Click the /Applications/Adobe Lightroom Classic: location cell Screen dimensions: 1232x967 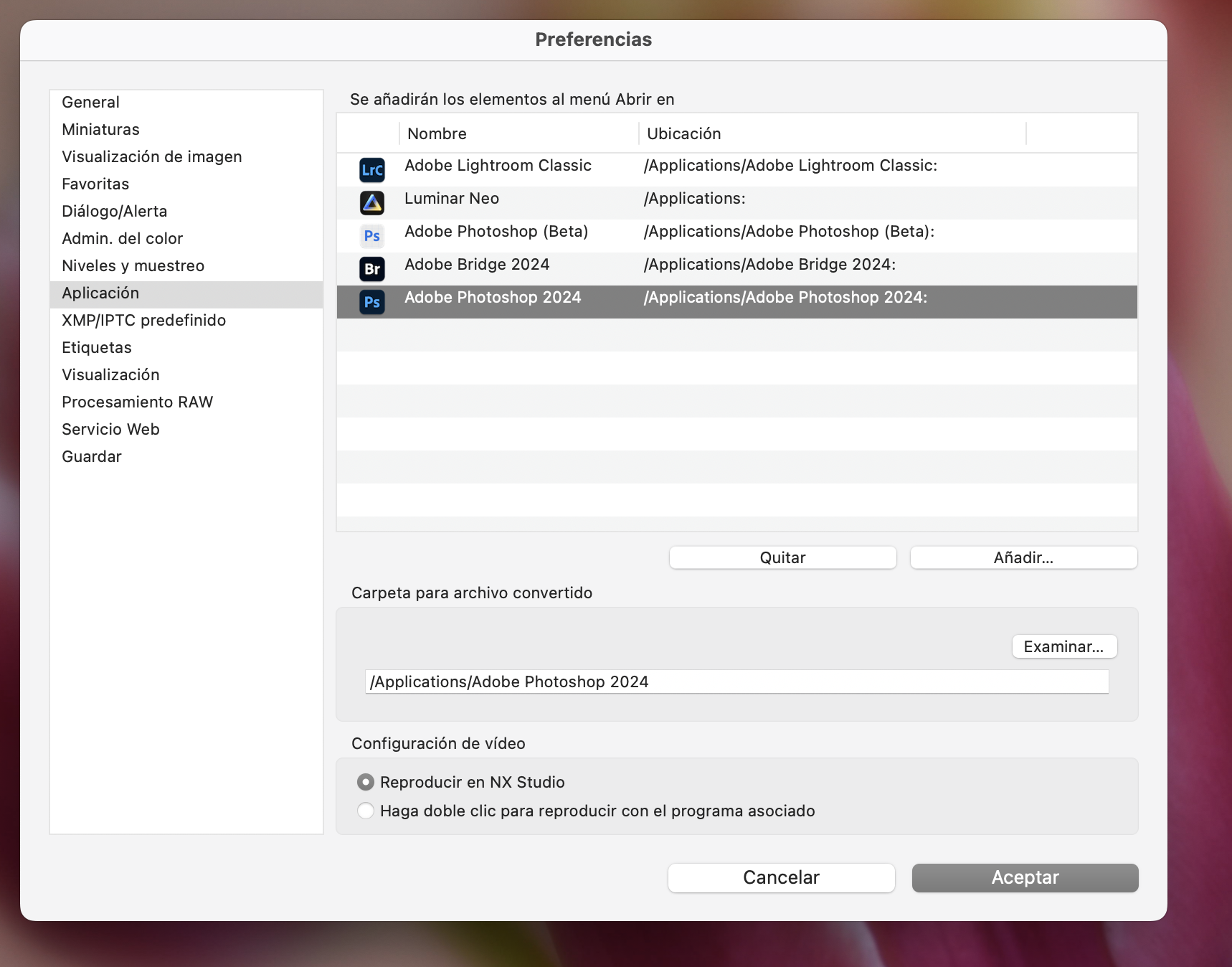(790, 166)
